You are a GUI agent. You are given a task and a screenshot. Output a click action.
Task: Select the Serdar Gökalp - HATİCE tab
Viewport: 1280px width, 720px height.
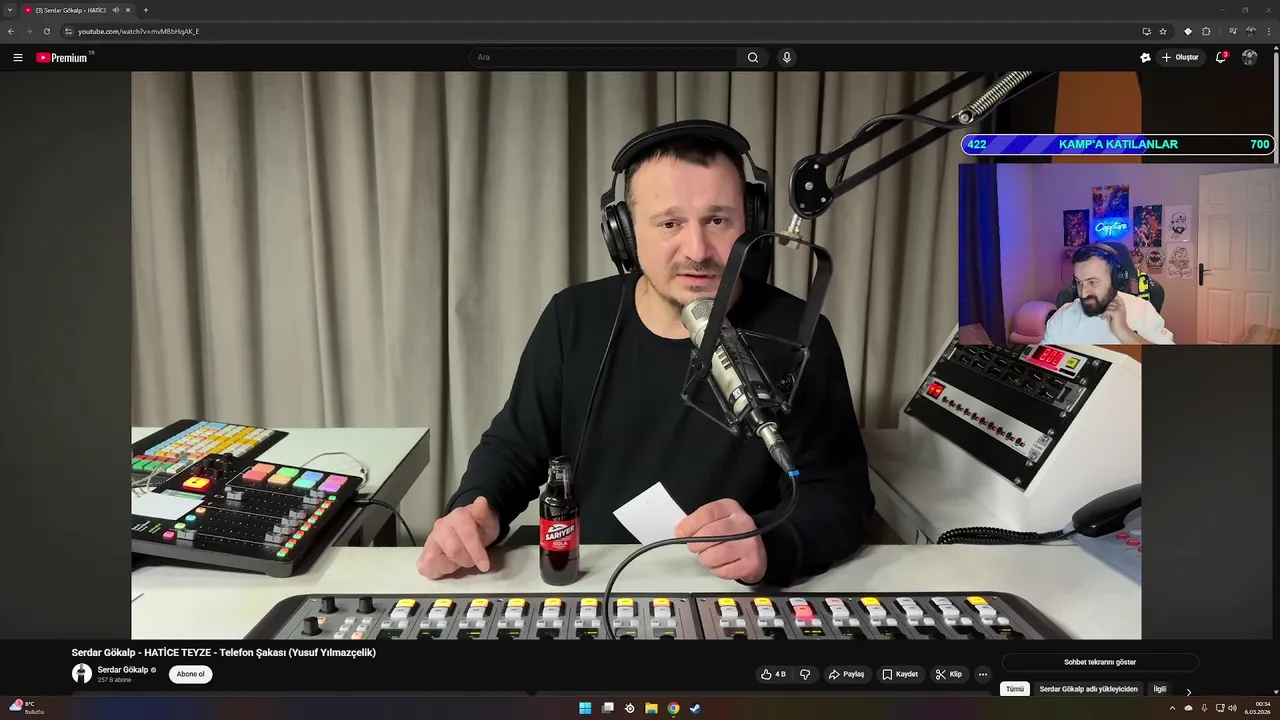tap(78, 10)
